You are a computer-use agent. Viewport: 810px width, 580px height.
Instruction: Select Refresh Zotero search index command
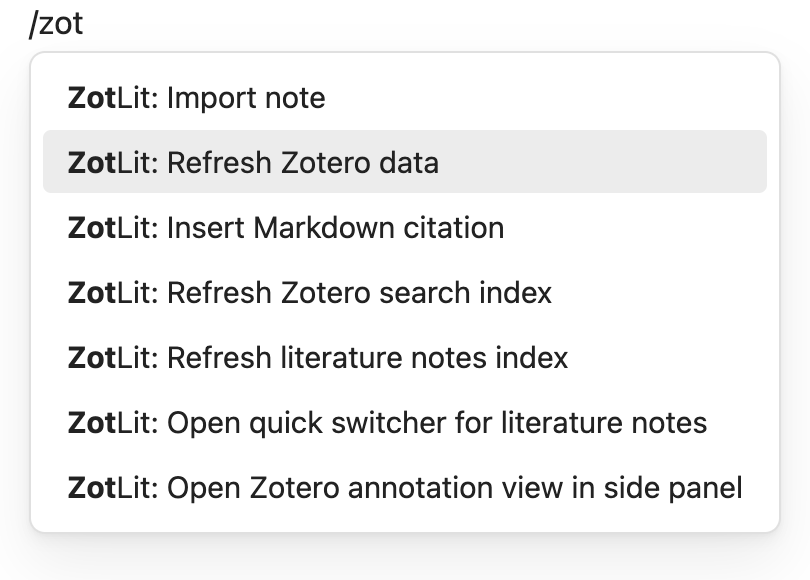pyautogui.click(x=404, y=292)
